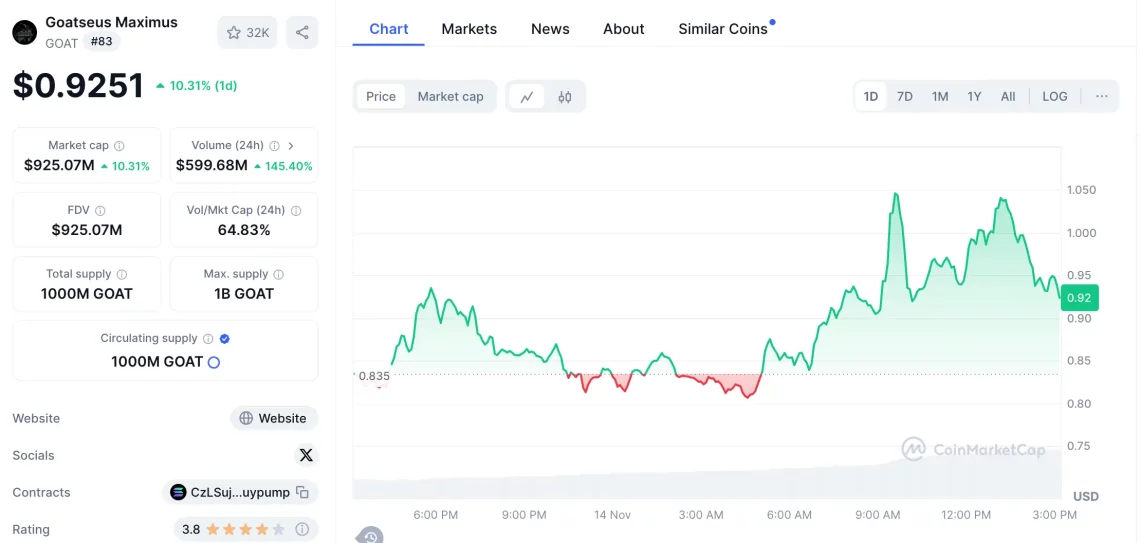Open the Markets tab
The image size is (1140, 543).
point(469,29)
